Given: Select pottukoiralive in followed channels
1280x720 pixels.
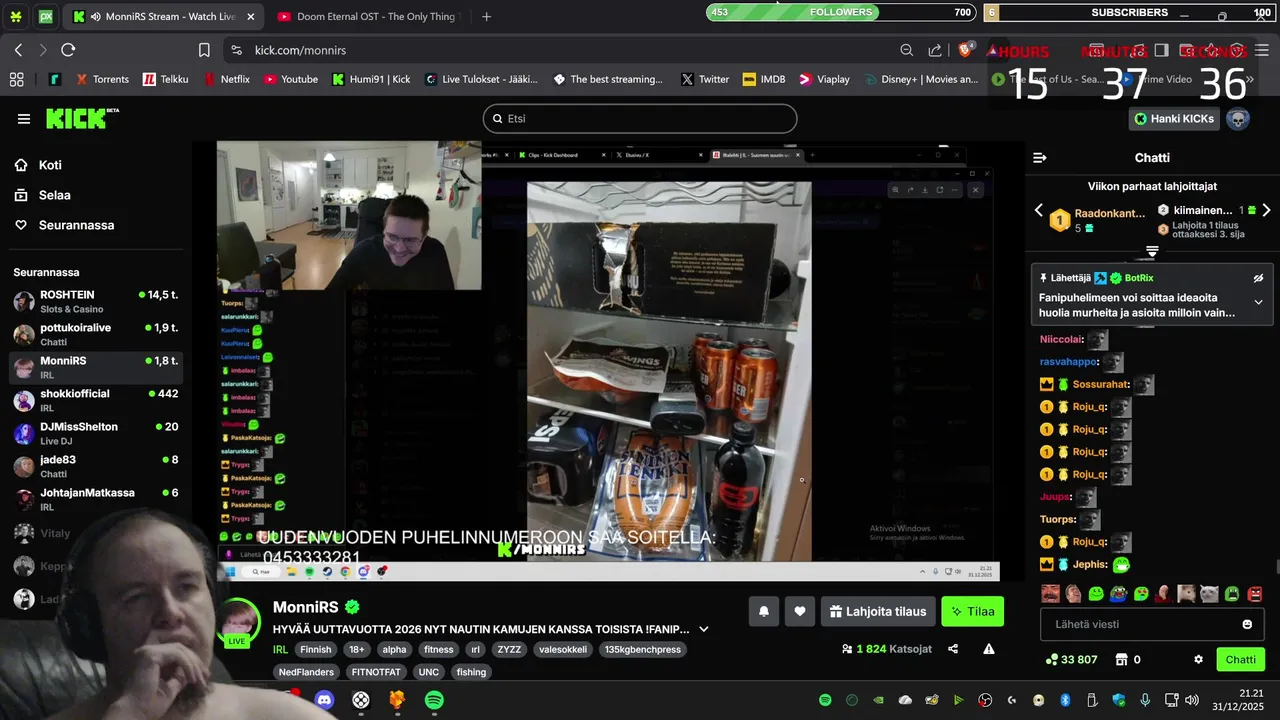Looking at the screenshot, I should click(x=96, y=335).
